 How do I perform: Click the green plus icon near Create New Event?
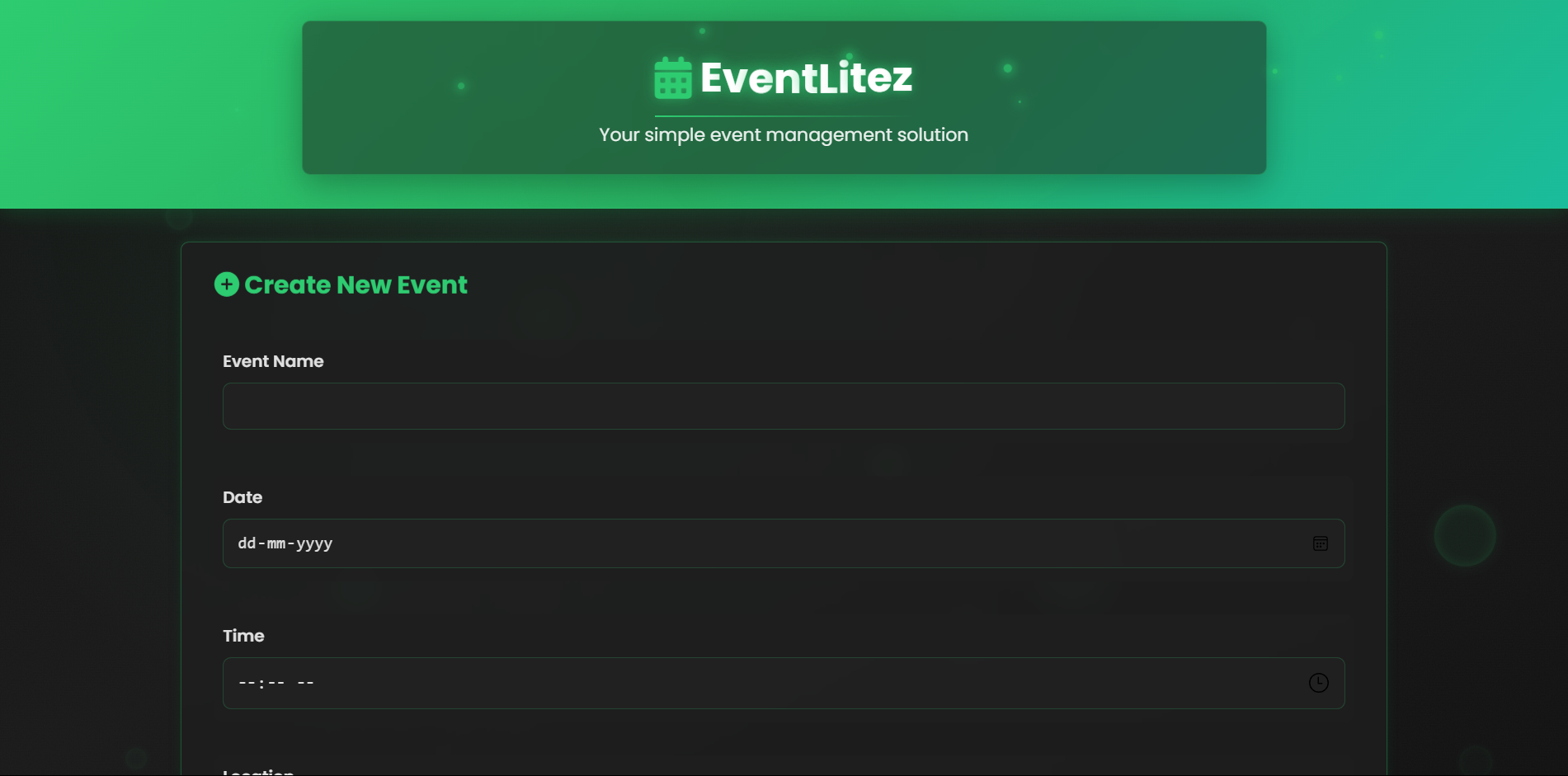coord(226,284)
